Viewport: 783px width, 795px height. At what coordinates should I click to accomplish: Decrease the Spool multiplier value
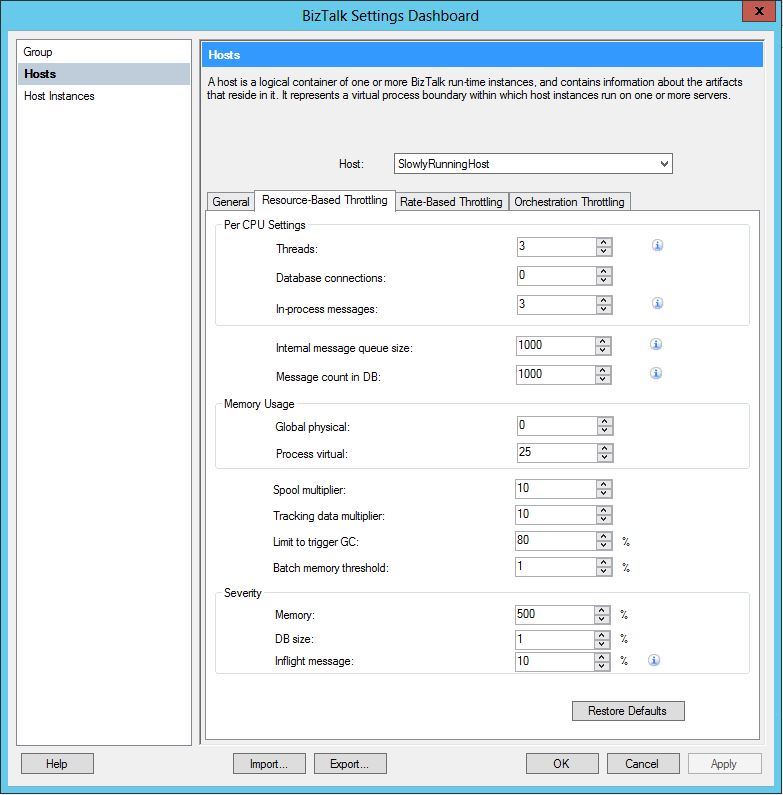(603, 493)
